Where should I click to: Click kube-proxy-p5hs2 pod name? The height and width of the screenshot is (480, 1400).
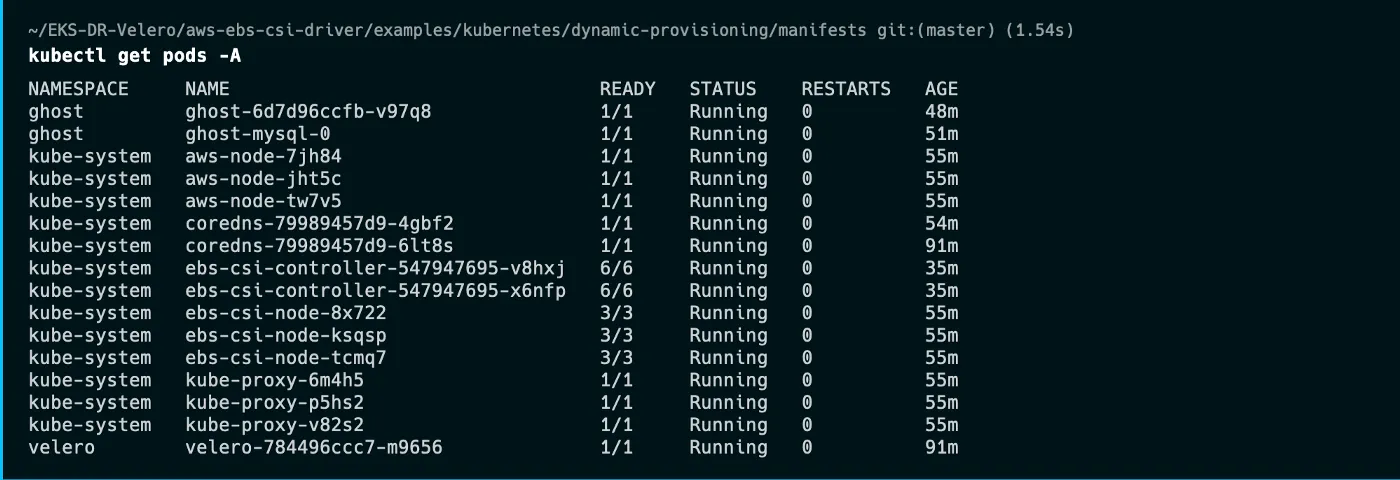pyautogui.click(x=274, y=402)
